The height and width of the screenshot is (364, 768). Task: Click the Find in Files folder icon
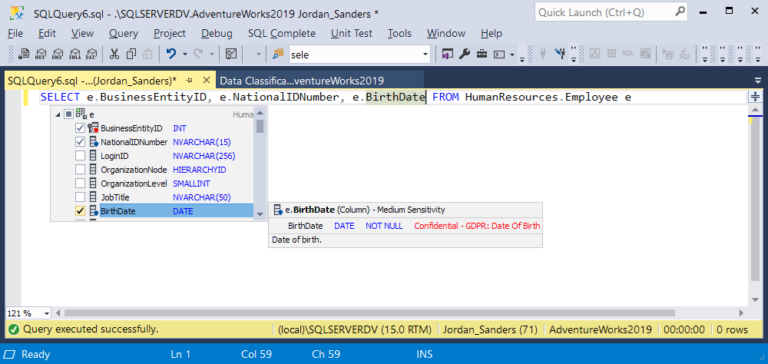pos(278,54)
